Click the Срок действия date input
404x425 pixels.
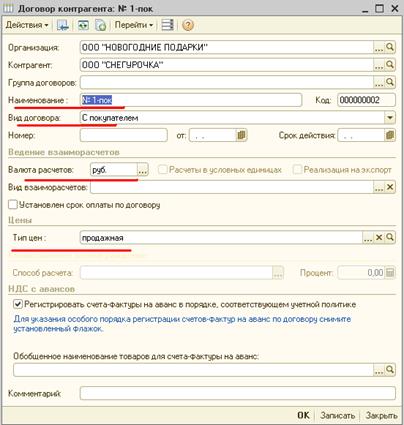coord(361,135)
